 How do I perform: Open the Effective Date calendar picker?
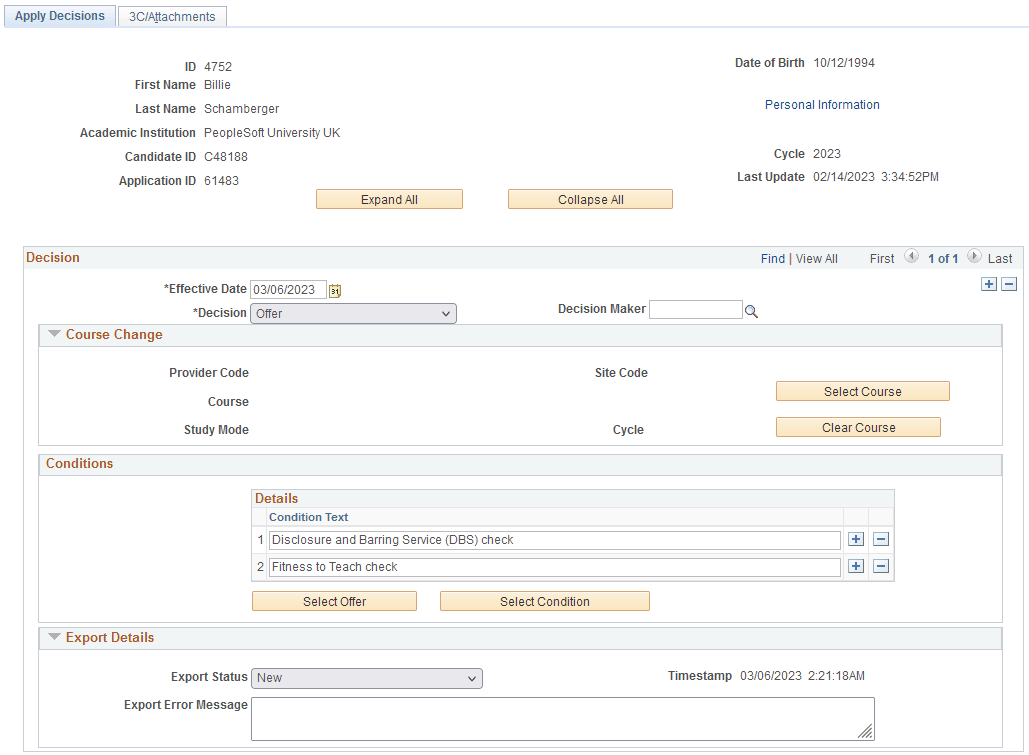pos(335,290)
